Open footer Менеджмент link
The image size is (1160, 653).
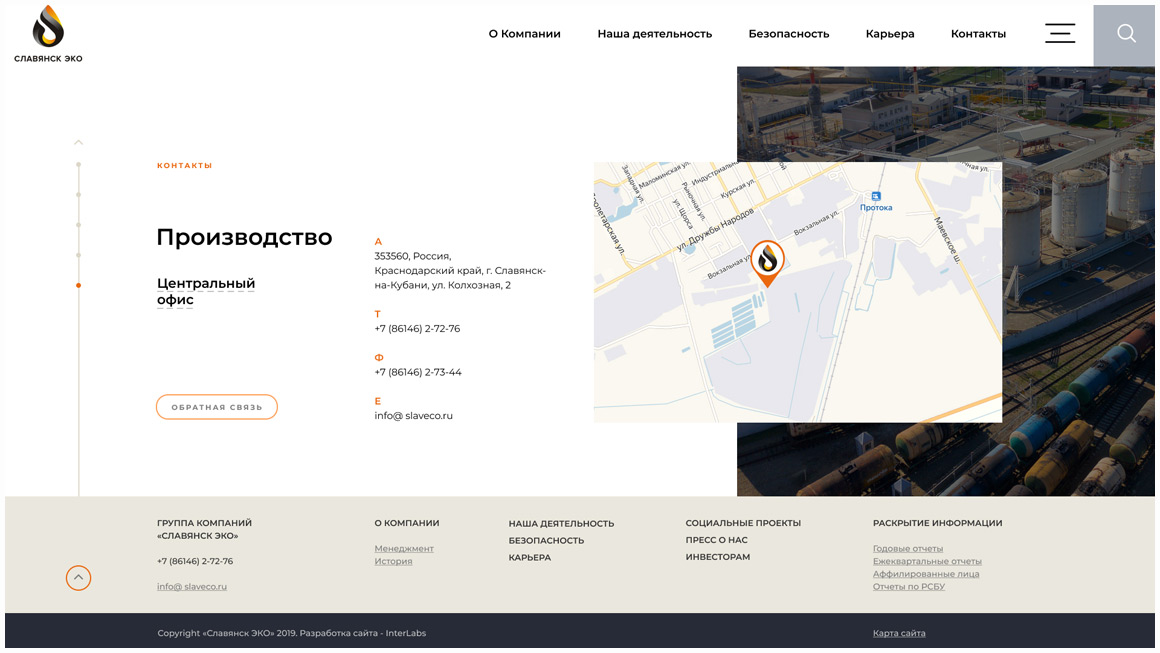404,549
